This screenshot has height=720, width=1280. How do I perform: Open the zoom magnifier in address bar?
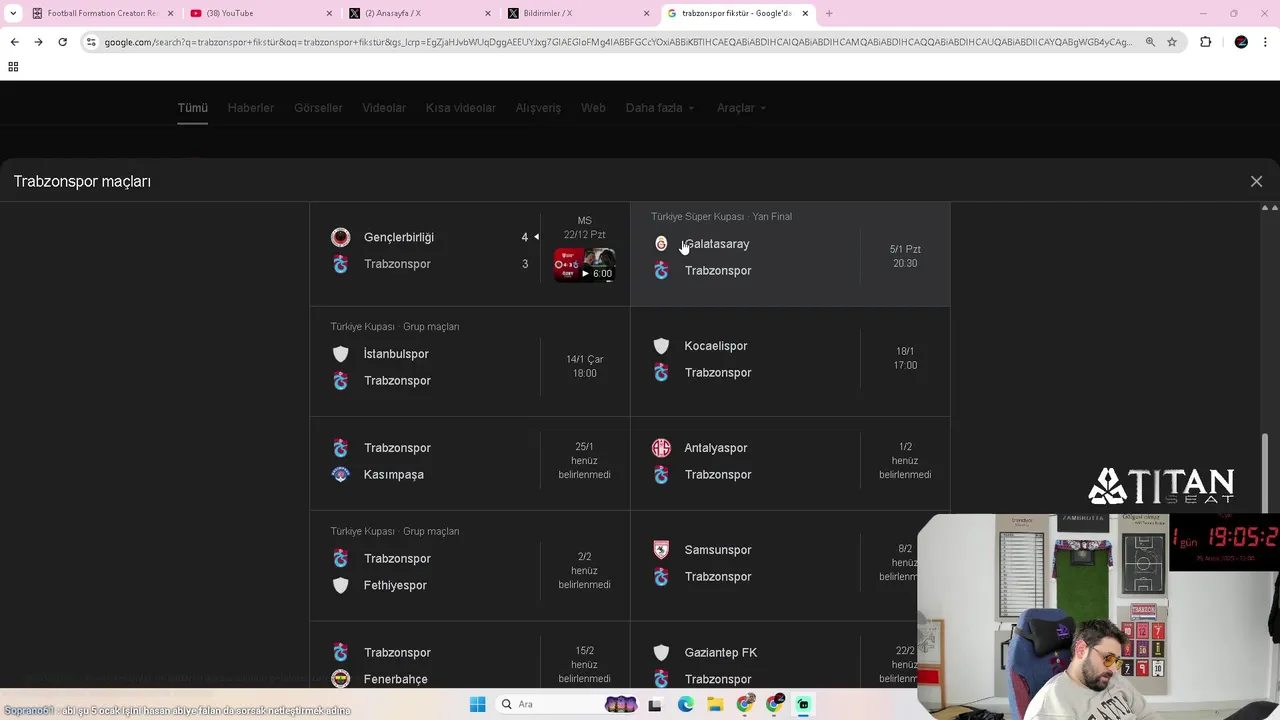(1150, 42)
